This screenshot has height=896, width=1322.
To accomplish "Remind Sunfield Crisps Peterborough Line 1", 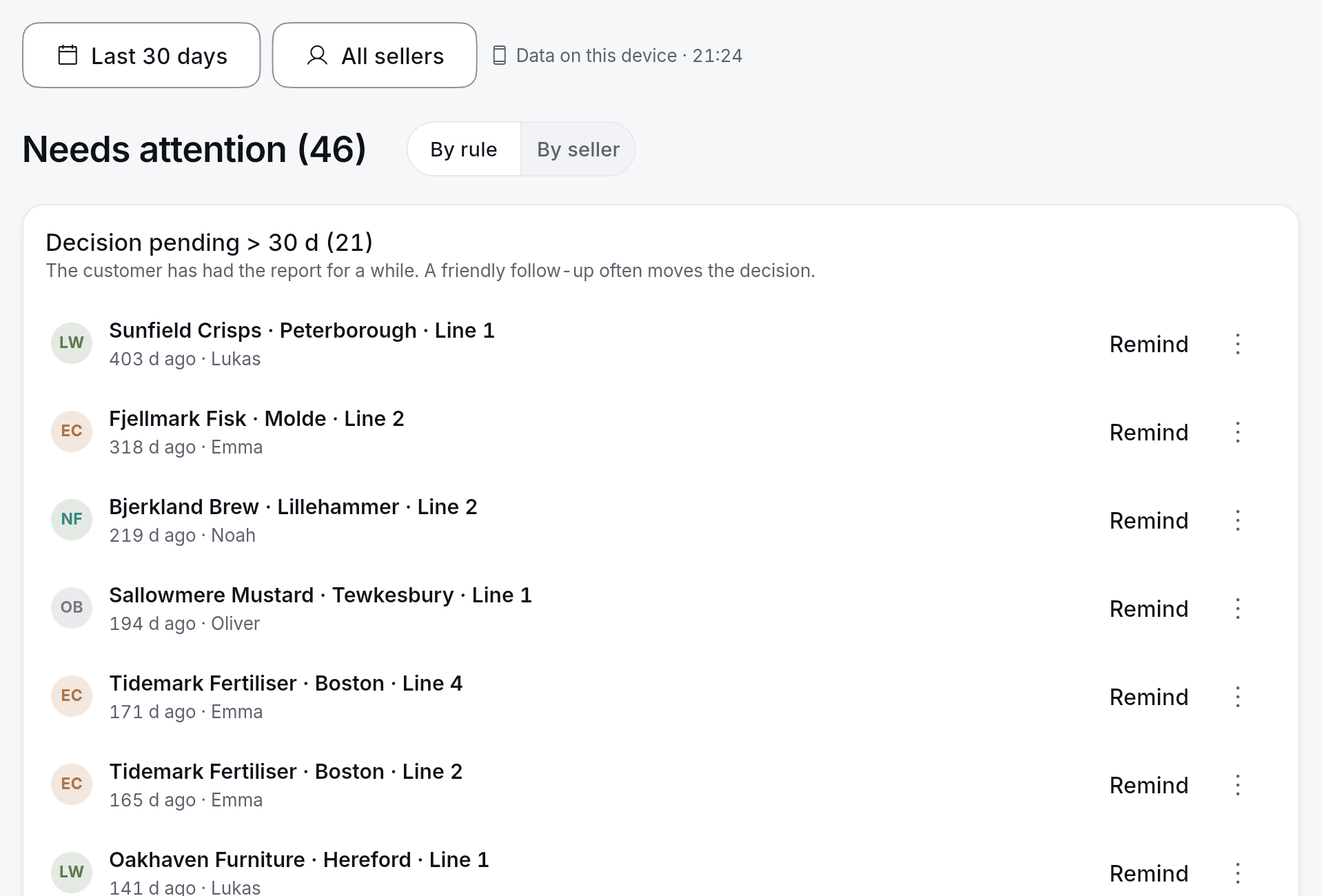I will [x=1149, y=344].
